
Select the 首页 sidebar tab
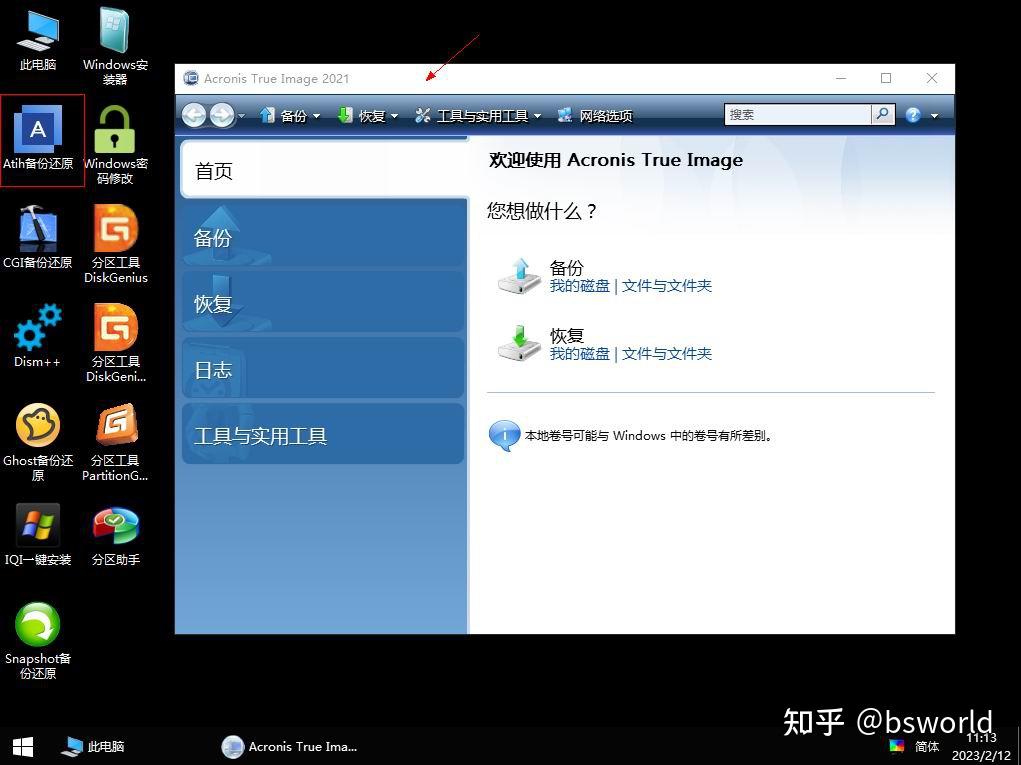[x=324, y=171]
